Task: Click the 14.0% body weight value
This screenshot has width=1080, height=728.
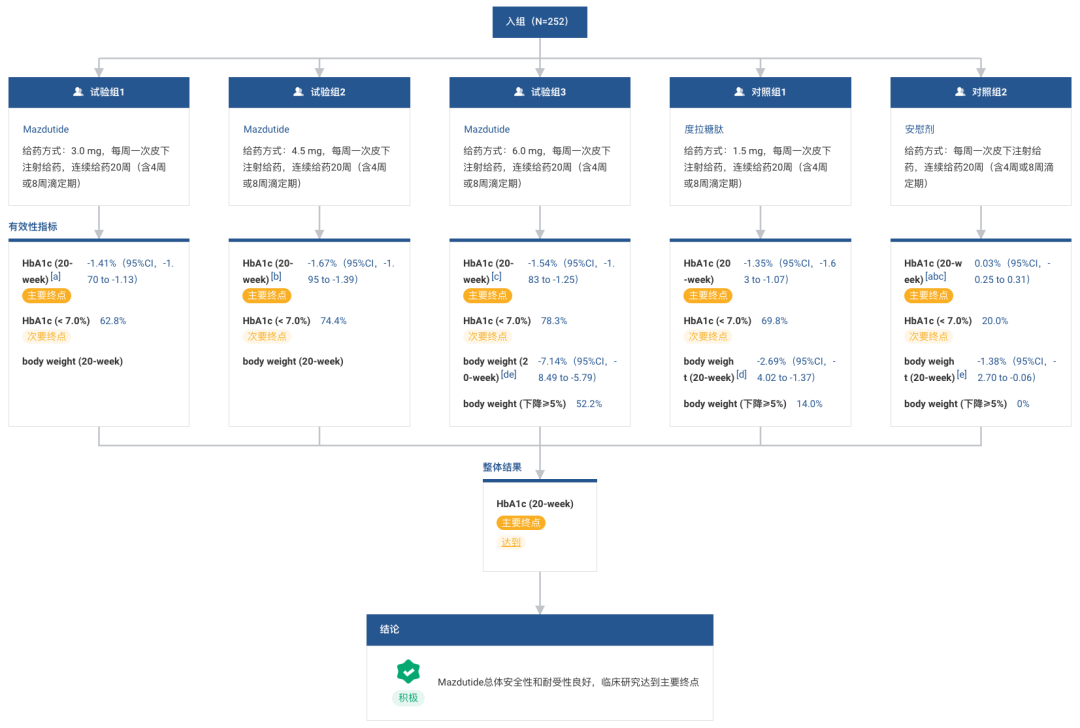Action: click(x=809, y=404)
